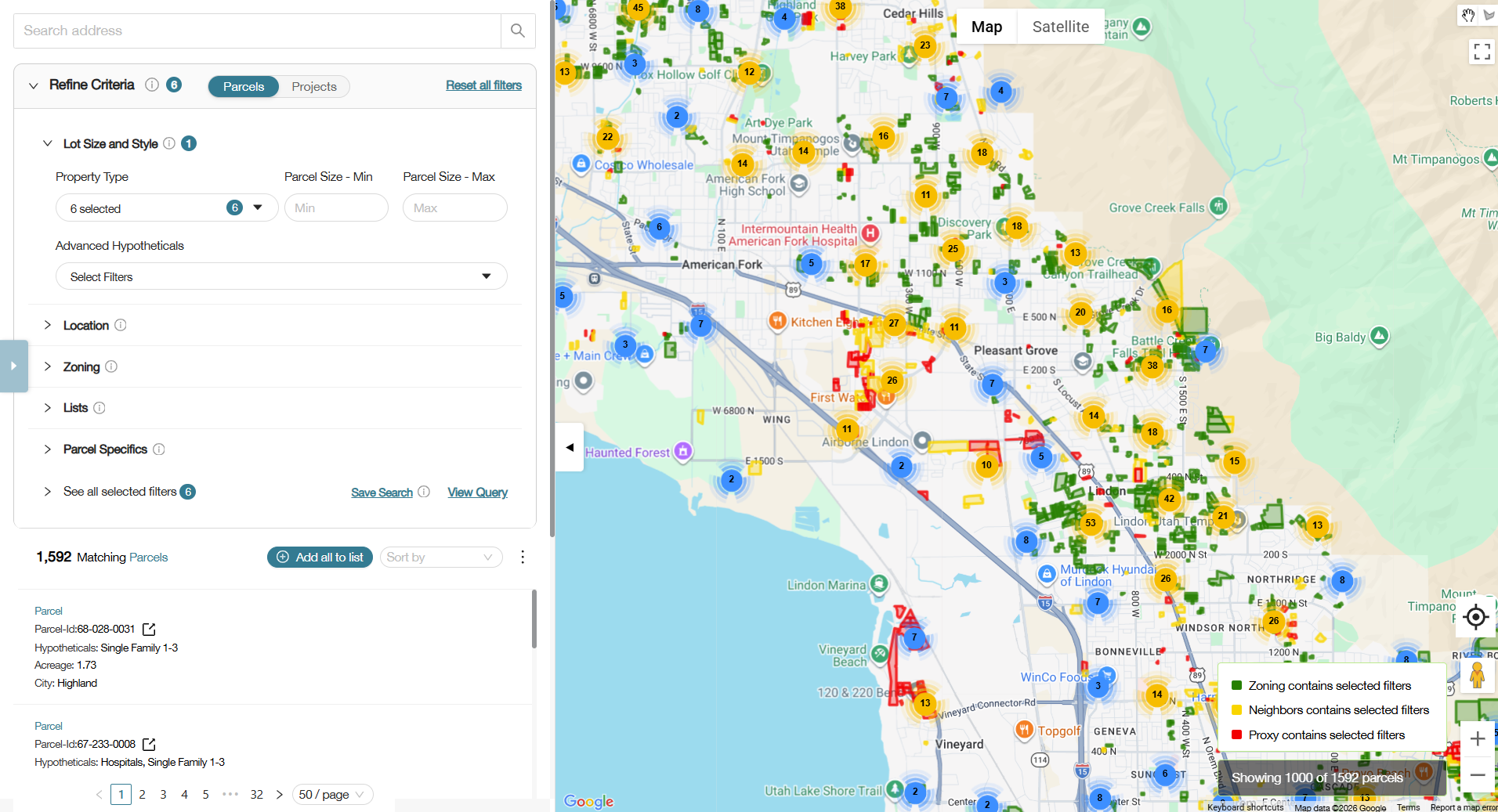Toggle map fullscreen view
Viewport: 1498px width, 812px height.
tap(1482, 52)
